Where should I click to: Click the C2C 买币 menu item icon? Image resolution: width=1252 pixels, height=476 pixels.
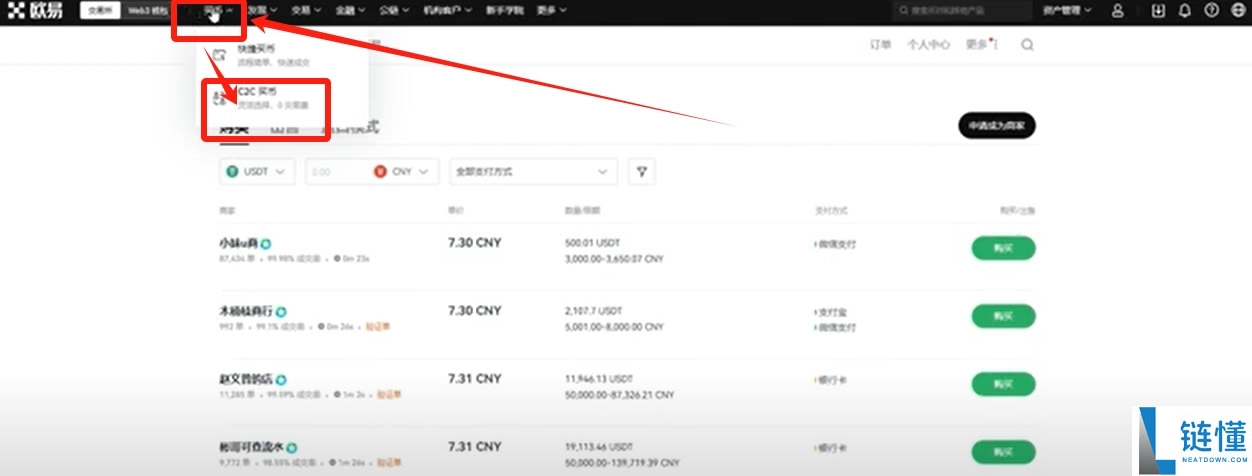[220, 97]
